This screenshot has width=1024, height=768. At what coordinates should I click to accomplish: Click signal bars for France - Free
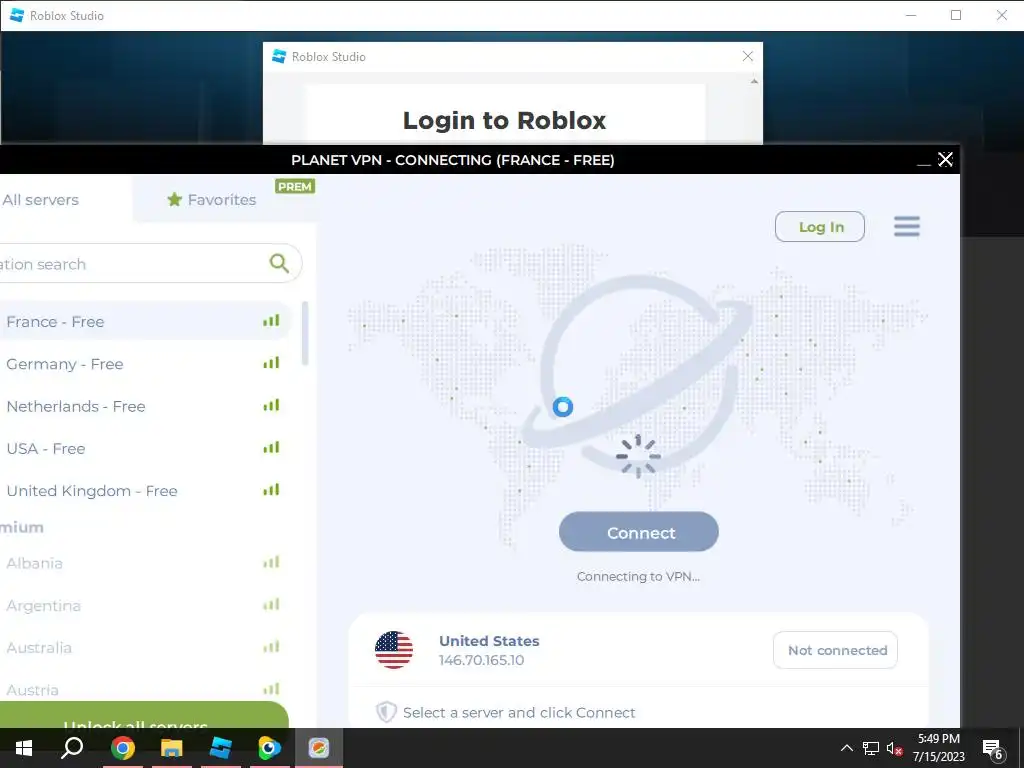[271, 321]
